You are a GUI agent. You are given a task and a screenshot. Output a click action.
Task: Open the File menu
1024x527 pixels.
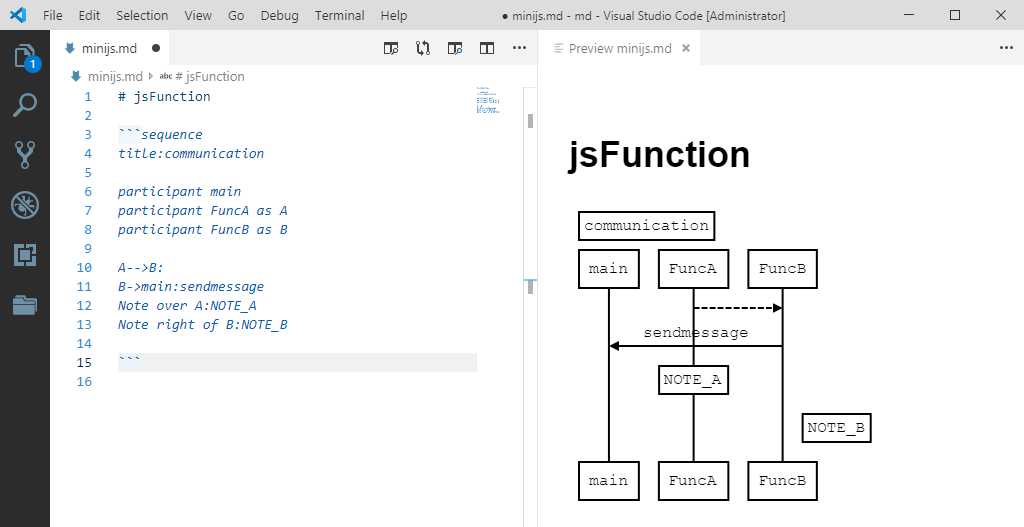[52, 15]
